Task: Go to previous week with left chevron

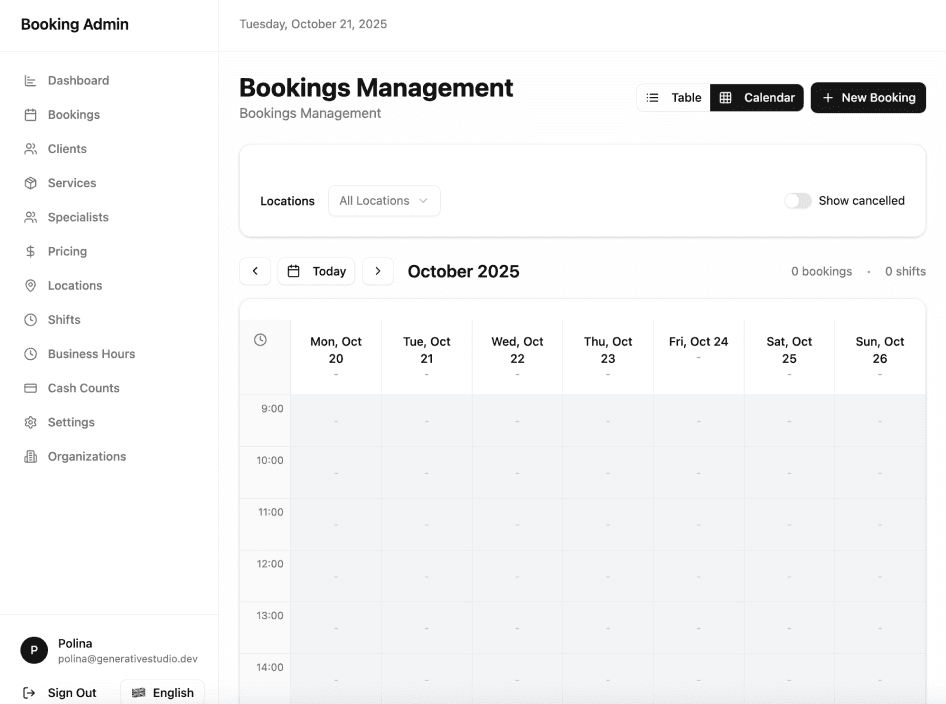Action: 255,271
